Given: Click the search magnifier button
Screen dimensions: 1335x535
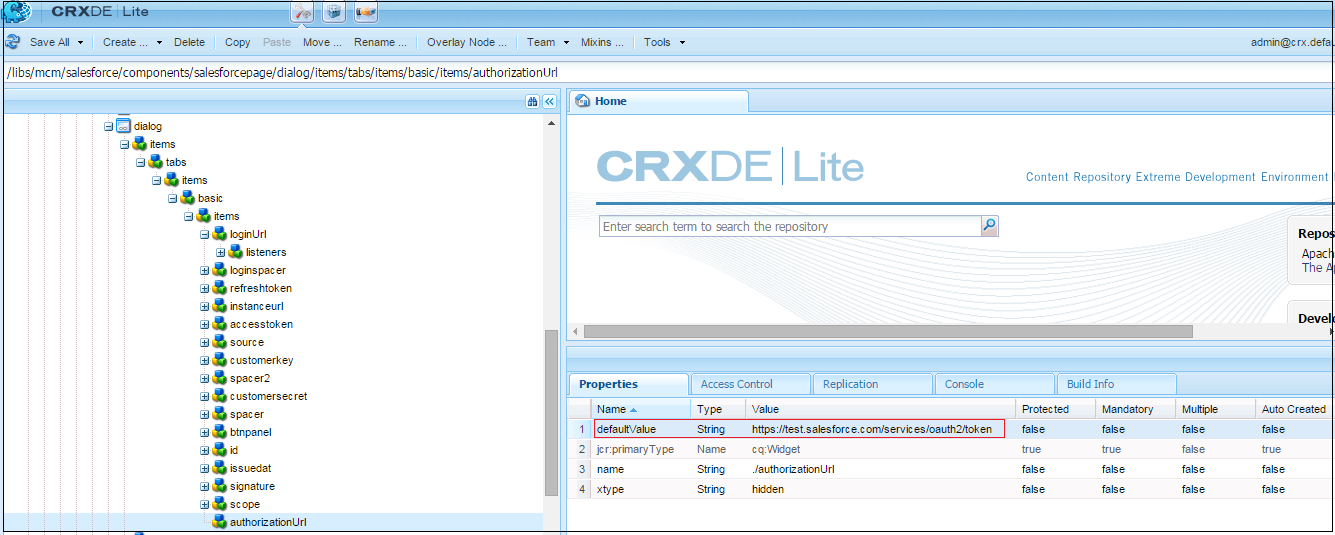Looking at the screenshot, I should click(989, 226).
